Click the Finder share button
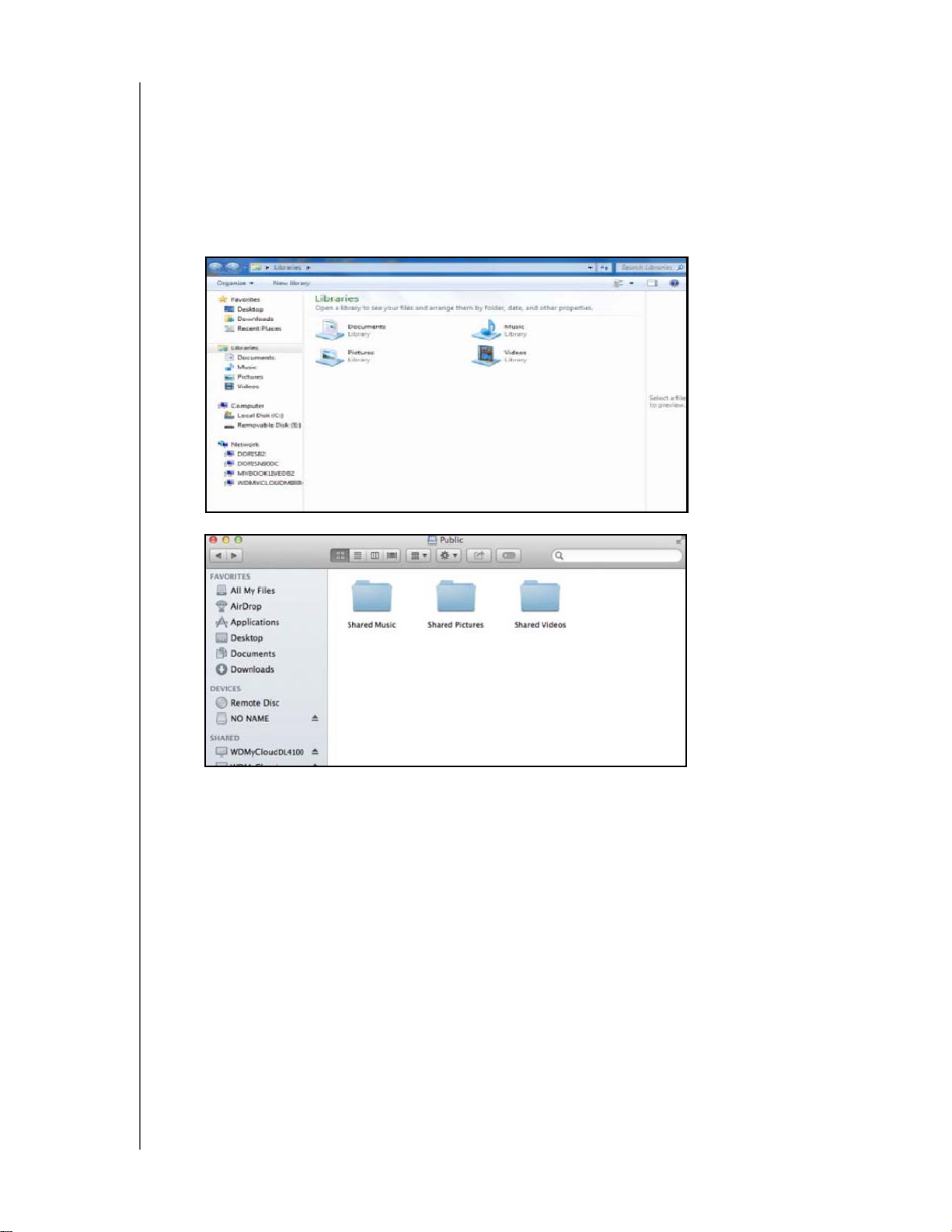The width and height of the screenshot is (952, 1232). pos(479,556)
